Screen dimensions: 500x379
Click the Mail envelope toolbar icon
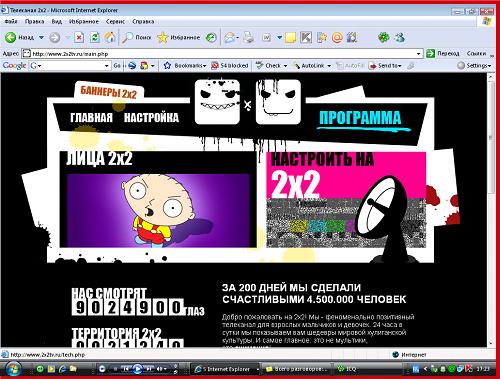230,37
